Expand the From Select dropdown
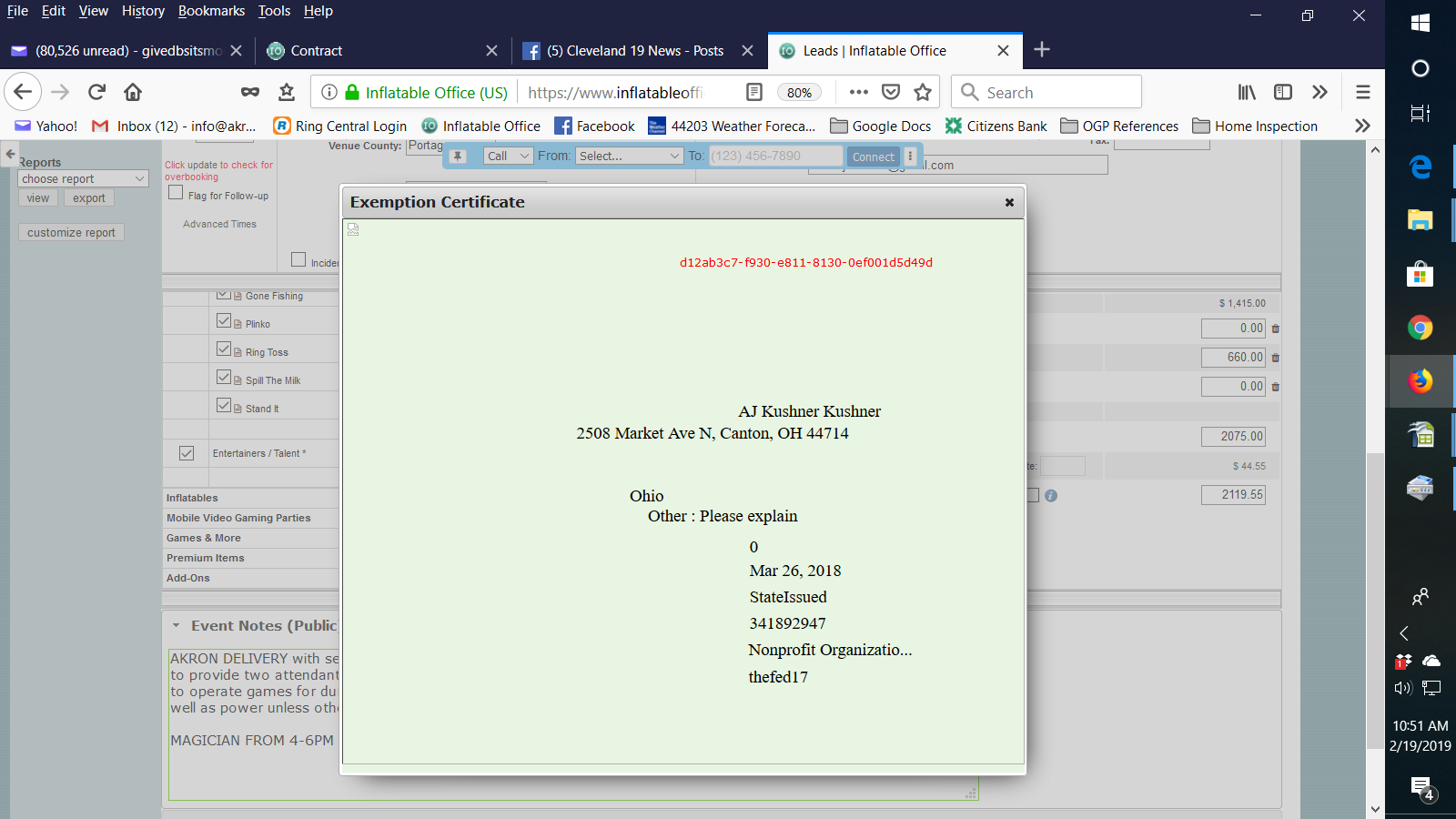Image resolution: width=1456 pixels, height=819 pixels. tap(629, 157)
